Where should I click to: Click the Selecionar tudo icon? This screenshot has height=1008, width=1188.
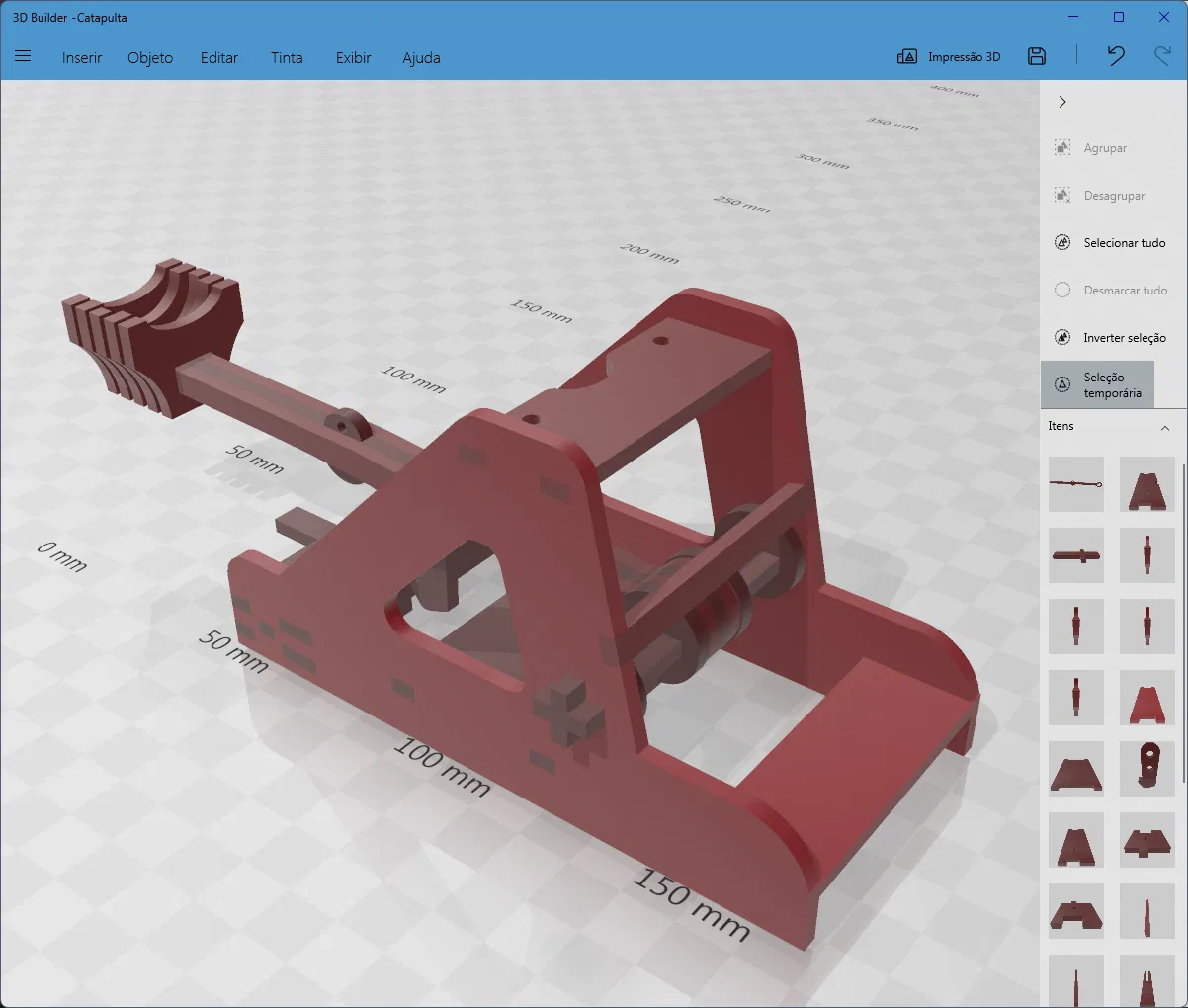tap(1062, 243)
